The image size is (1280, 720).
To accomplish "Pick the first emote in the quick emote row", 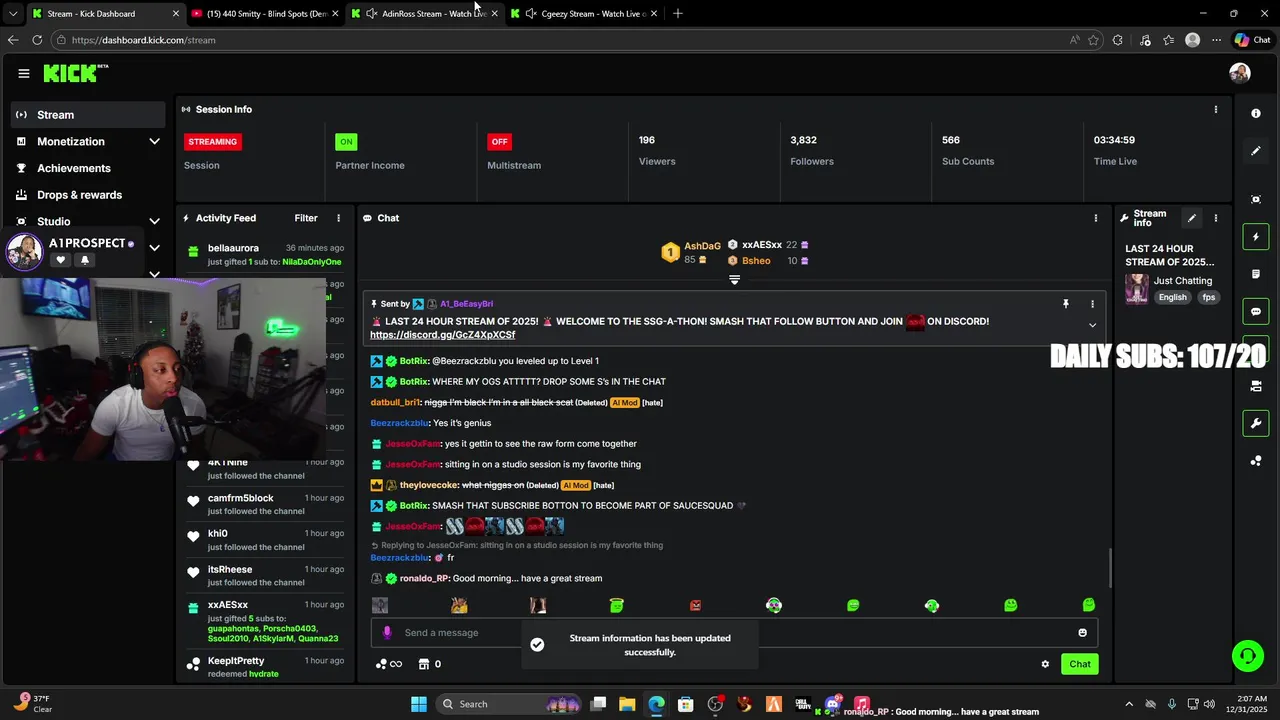I will click(x=380, y=605).
